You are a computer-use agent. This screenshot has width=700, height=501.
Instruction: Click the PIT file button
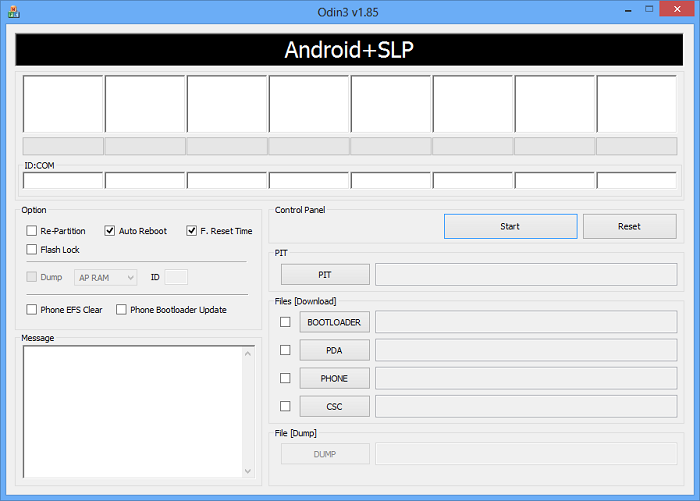[325, 275]
